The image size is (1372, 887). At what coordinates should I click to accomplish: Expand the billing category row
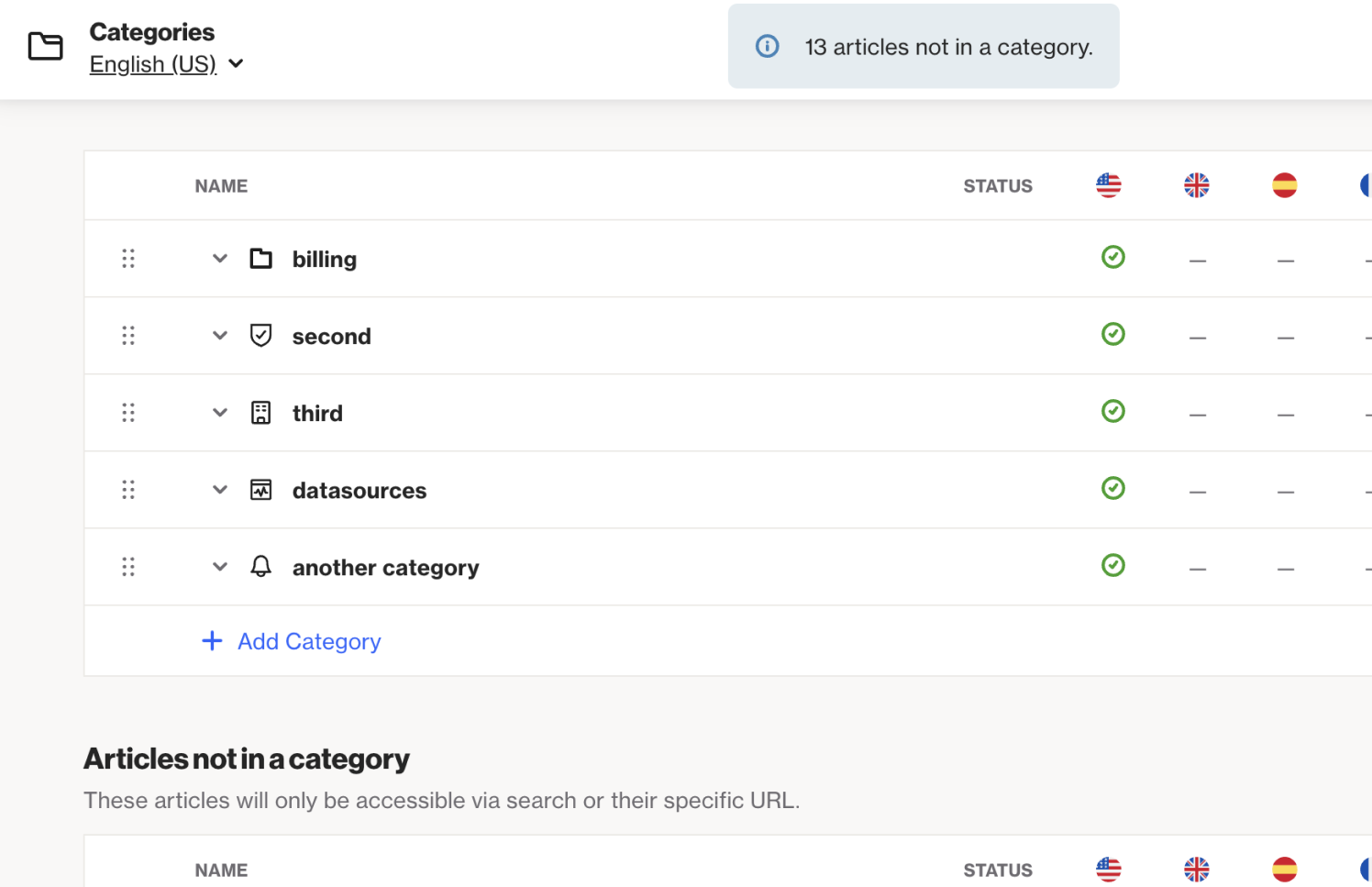[220, 259]
